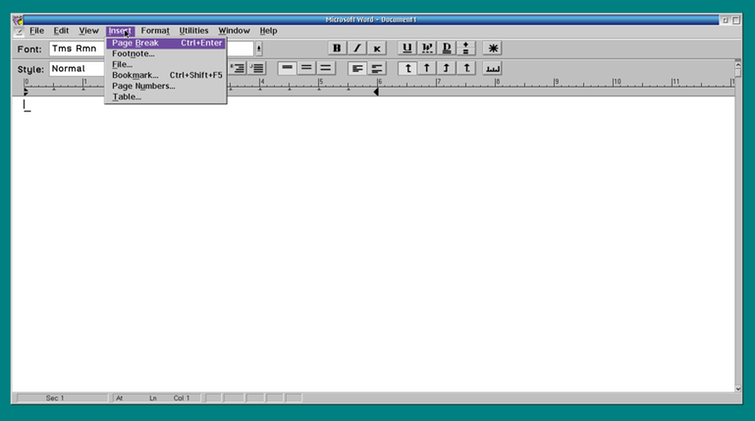Choose Page Numbers... from Insert menu

tap(166, 86)
